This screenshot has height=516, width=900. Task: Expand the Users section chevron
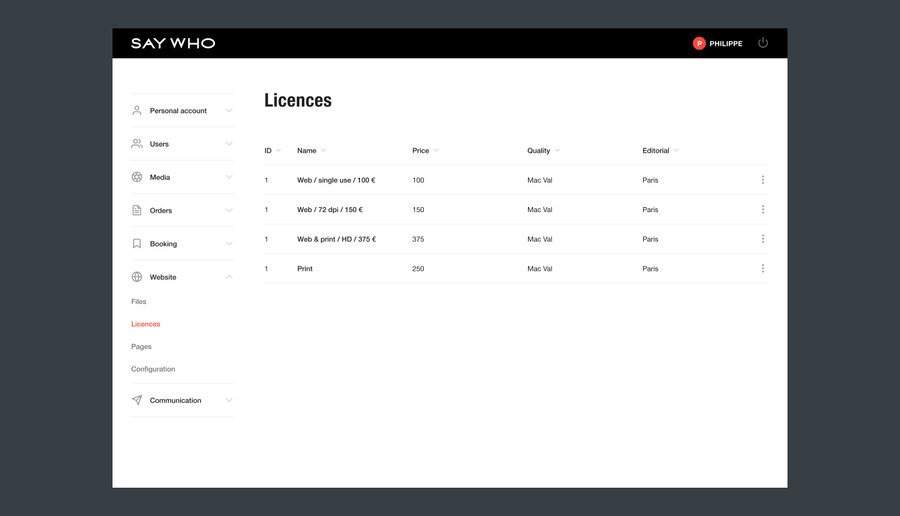[229, 144]
